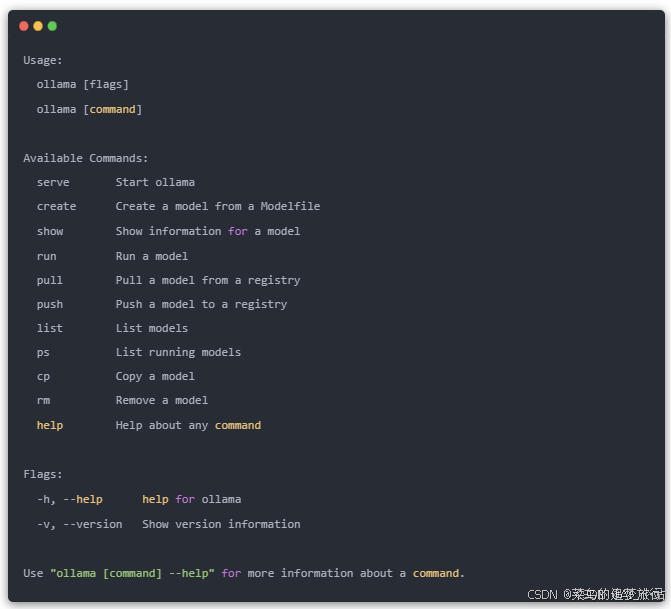This screenshot has width=671, height=609.
Task: Click the 'Available Commands:' heading
Action: pyautogui.click(x=86, y=158)
